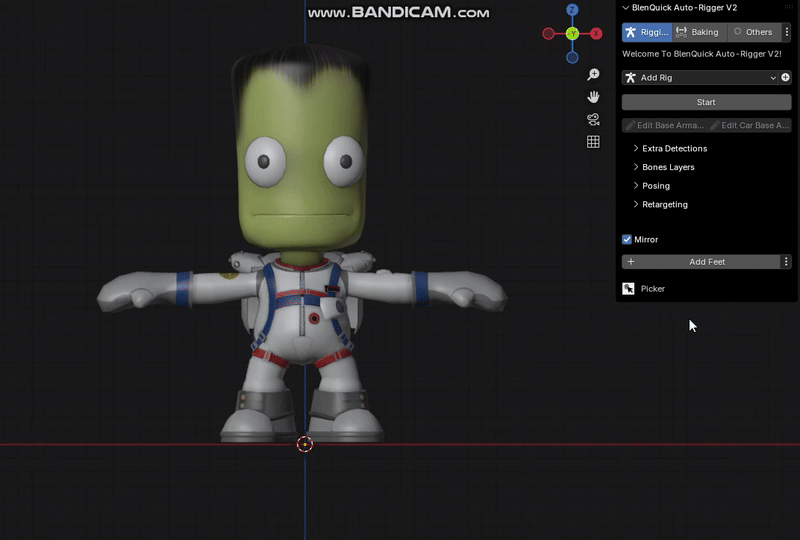Expand the Bones Layers section
800x540 pixels.
tap(663, 167)
